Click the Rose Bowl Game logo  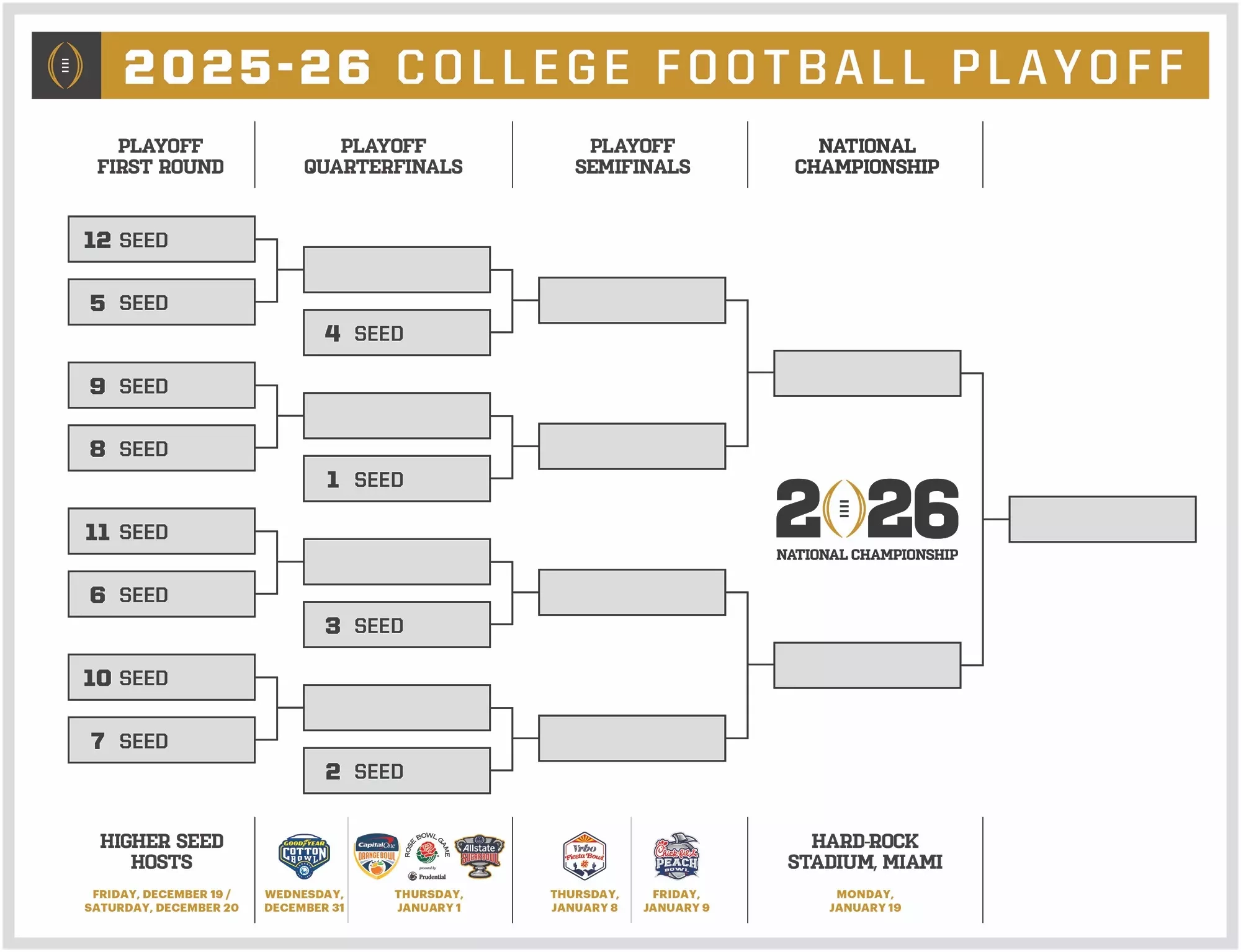[428, 856]
